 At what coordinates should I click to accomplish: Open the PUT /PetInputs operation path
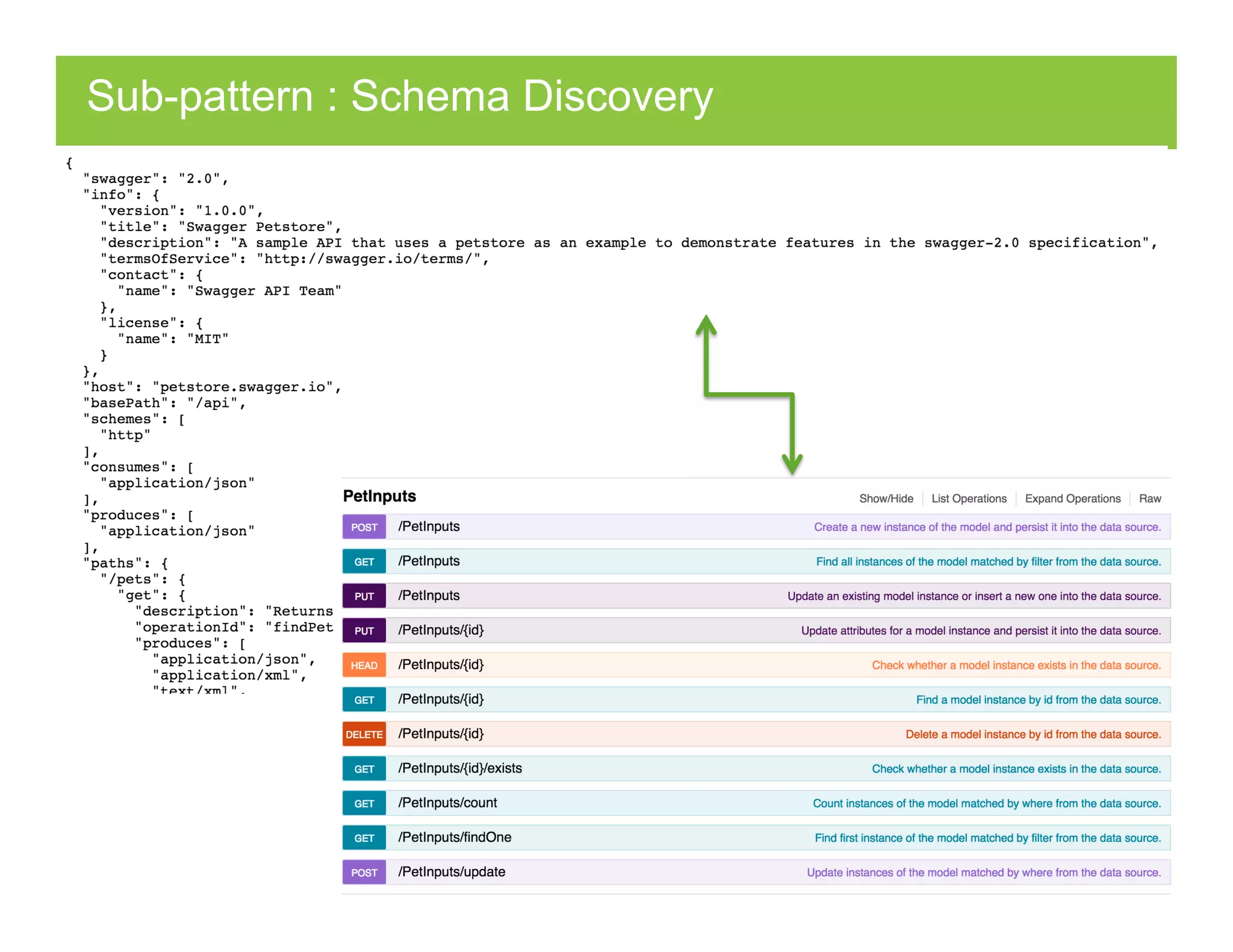point(429,595)
